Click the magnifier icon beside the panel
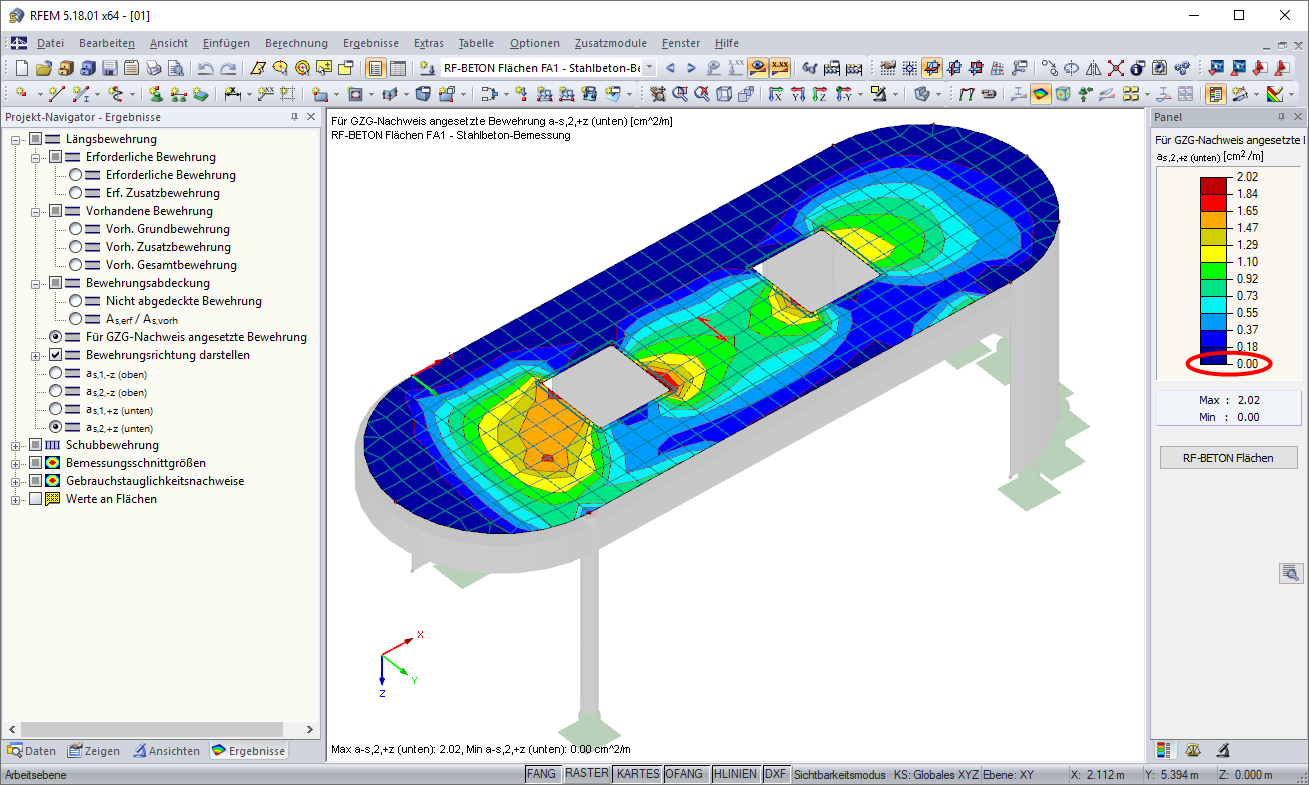Image resolution: width=1309 pixels, height=785 pixels. pyautogui.click(x=1290, y=573)
